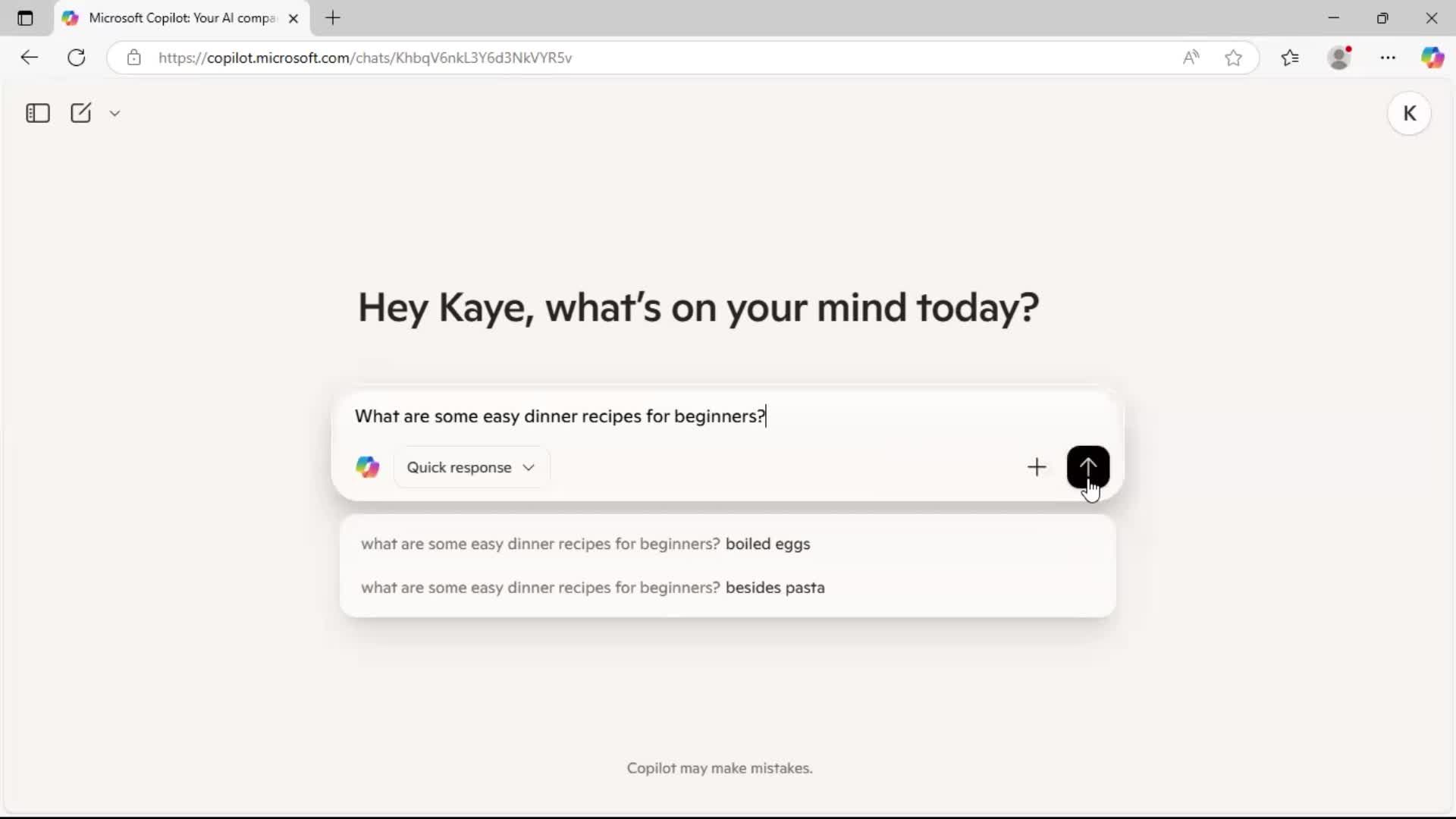The height and width of the screenshot is (819, 1456).
Task: Send the typed message with the arrow button
Action: click(1088, 466)
